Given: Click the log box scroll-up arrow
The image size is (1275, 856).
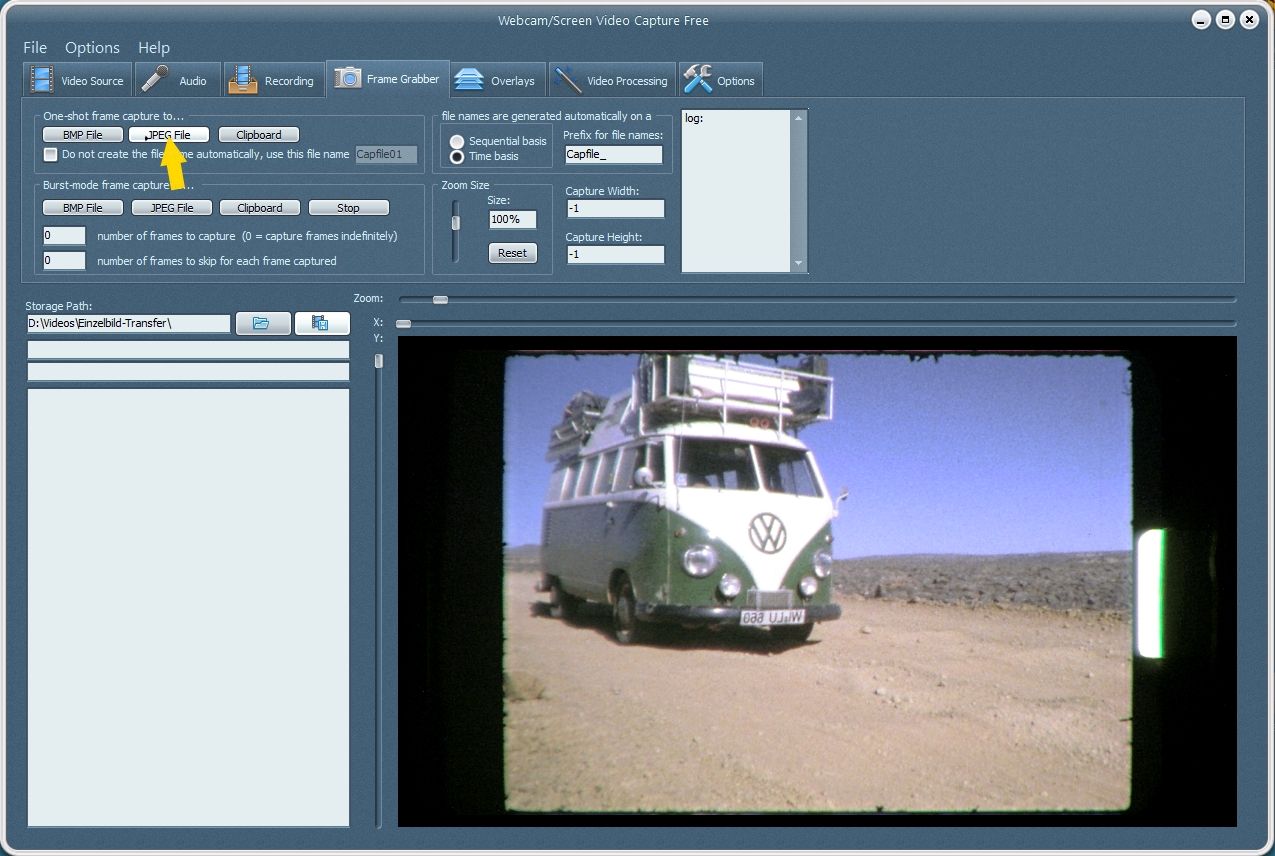Looking at the screenshot, I should pos(798,118).
